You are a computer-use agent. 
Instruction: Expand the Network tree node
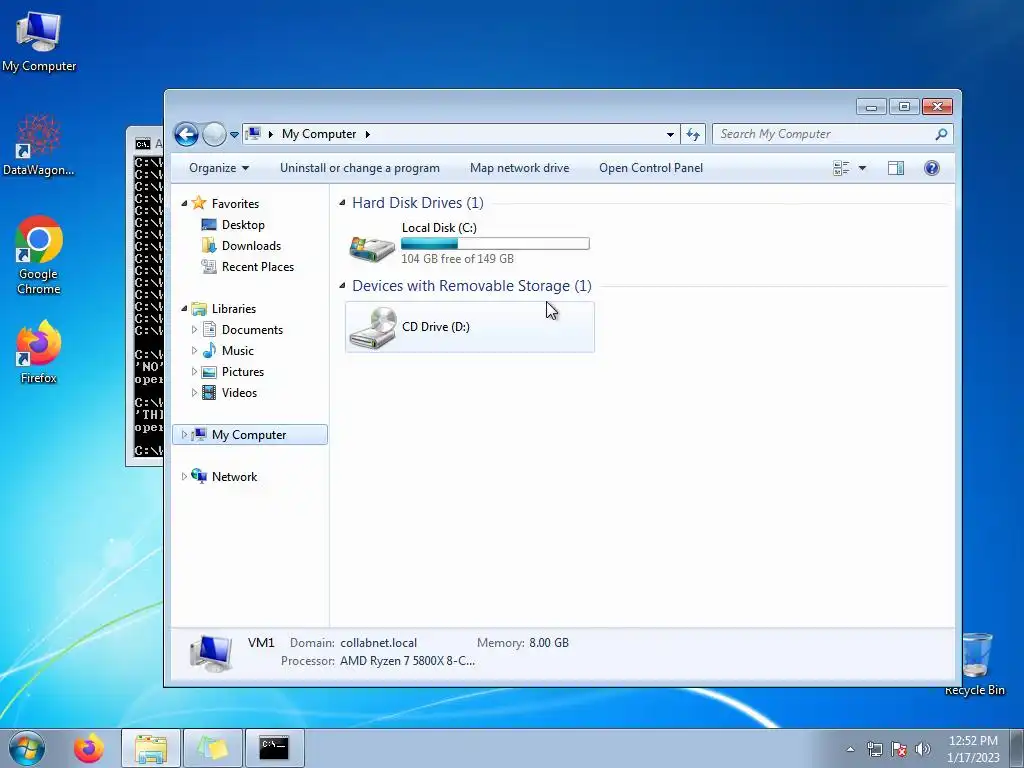pyautogui.click(x=184, y=477)
